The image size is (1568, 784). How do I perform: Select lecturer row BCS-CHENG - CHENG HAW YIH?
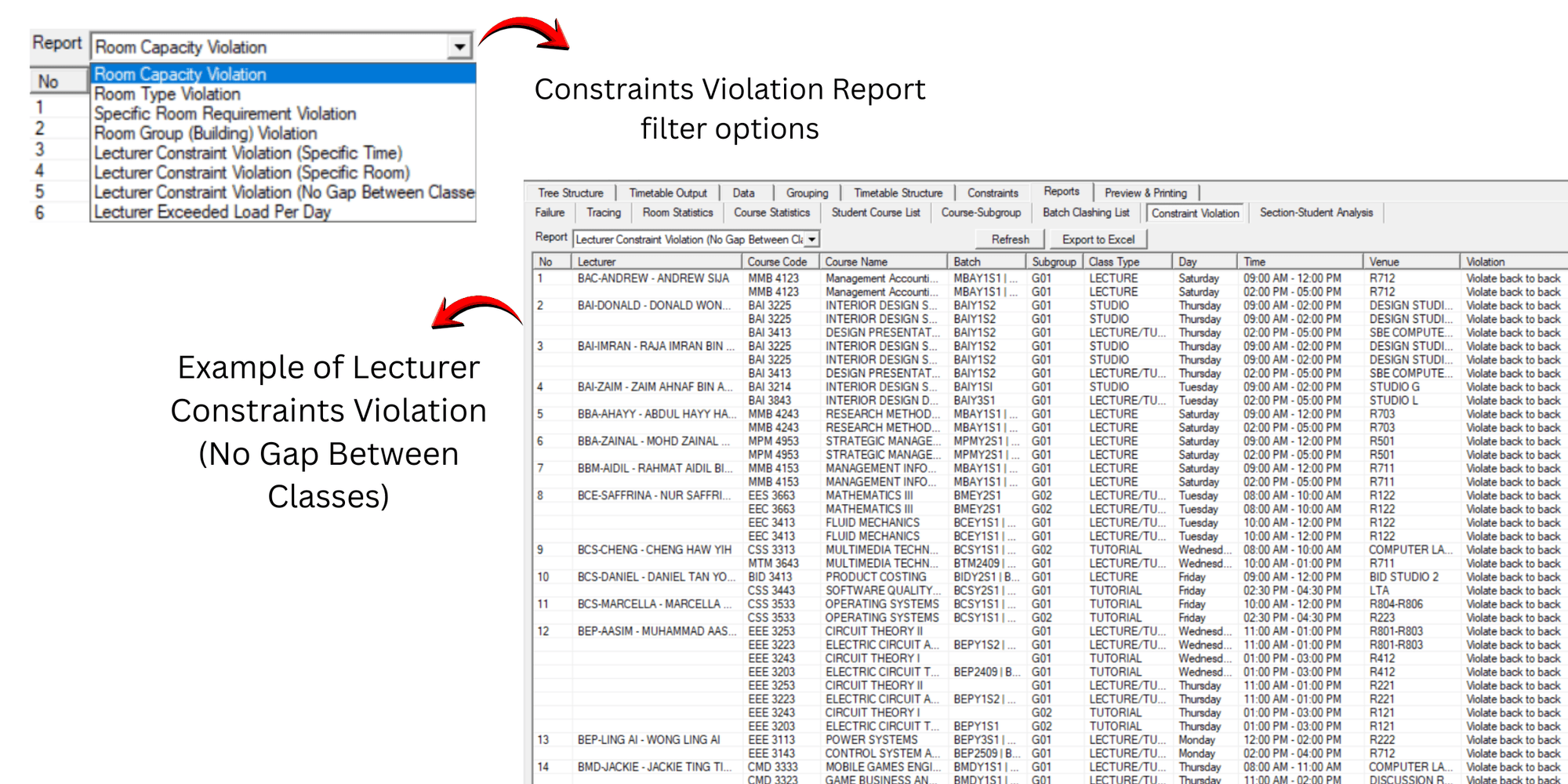(x=654, y=550)
